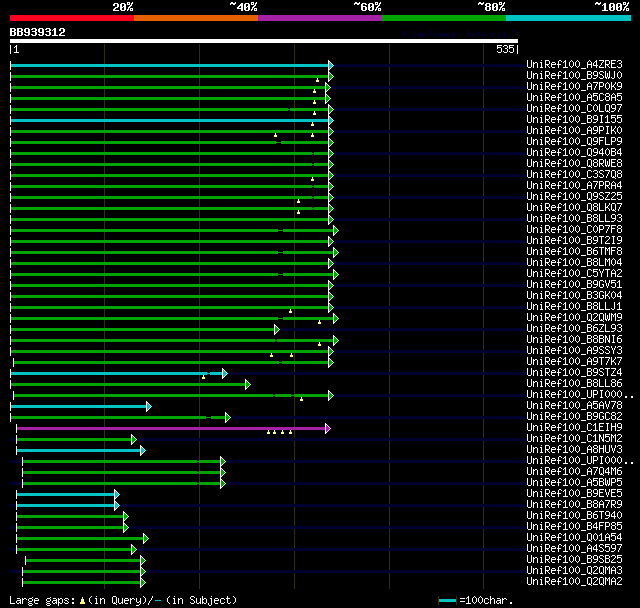Click the green alignment bar of UniRef100_A9T7K7
The width and height of the screenshot is (640, 608).
tap(171, 363)
